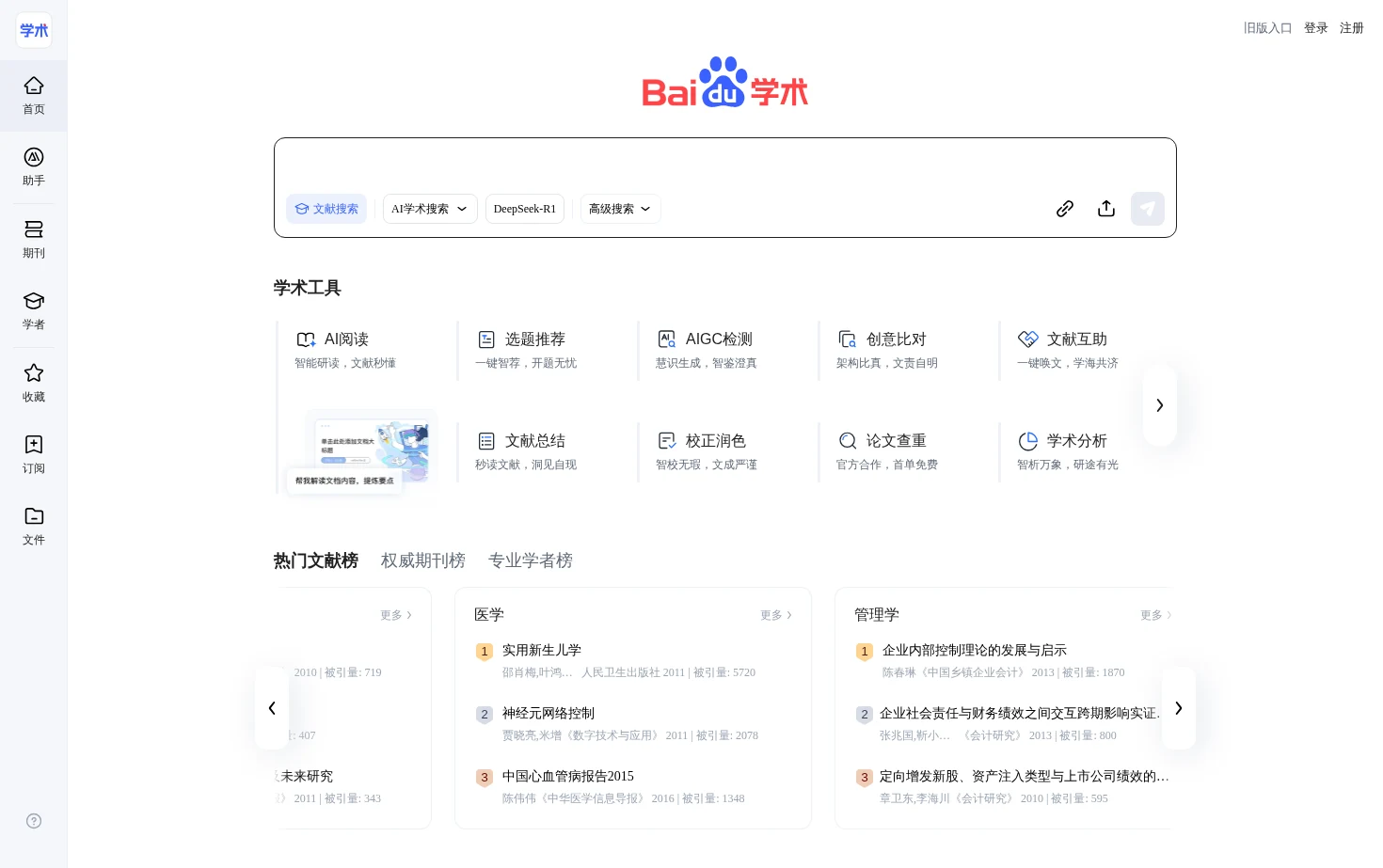Open the paper 中国心血管病报告2015

point(568,777)
